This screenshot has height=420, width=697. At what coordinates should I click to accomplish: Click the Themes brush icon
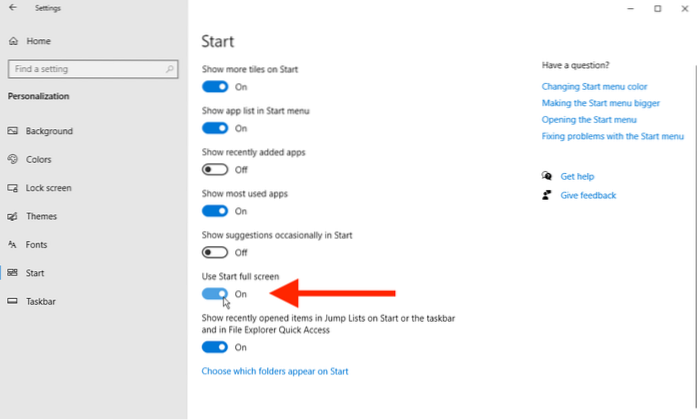(x=12, y=216)
